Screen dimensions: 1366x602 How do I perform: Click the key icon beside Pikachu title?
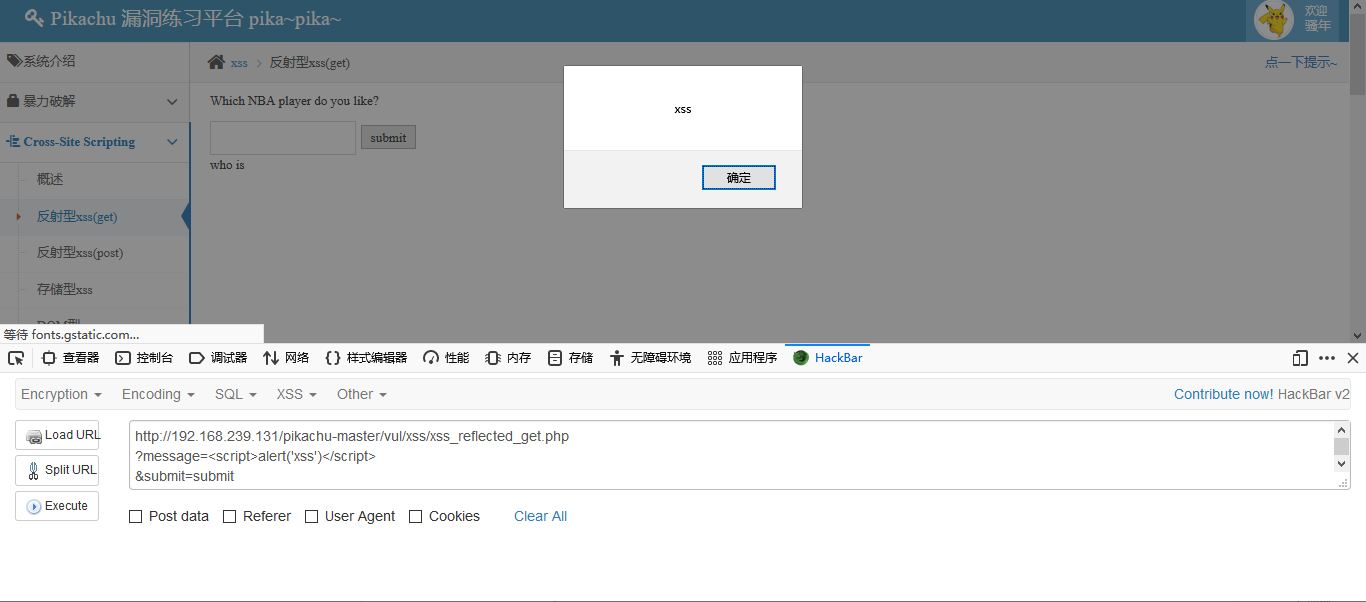34,18
